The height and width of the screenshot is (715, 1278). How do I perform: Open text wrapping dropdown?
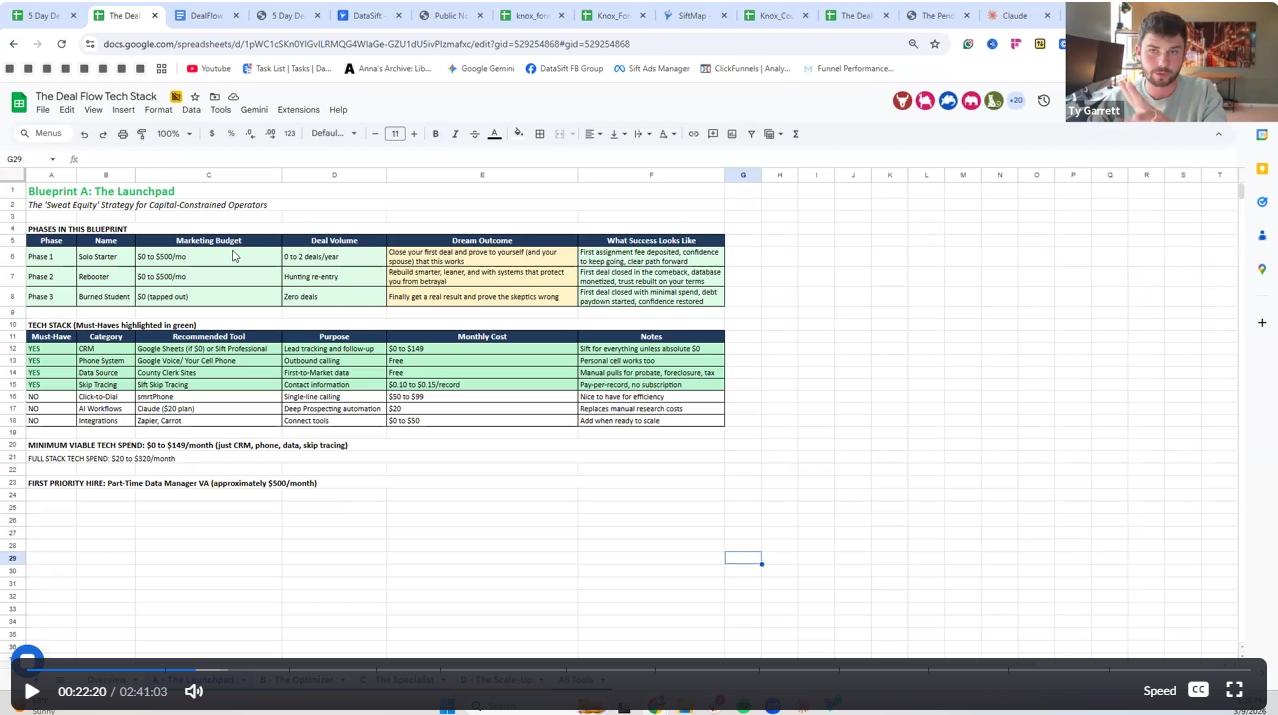point(641,134)
